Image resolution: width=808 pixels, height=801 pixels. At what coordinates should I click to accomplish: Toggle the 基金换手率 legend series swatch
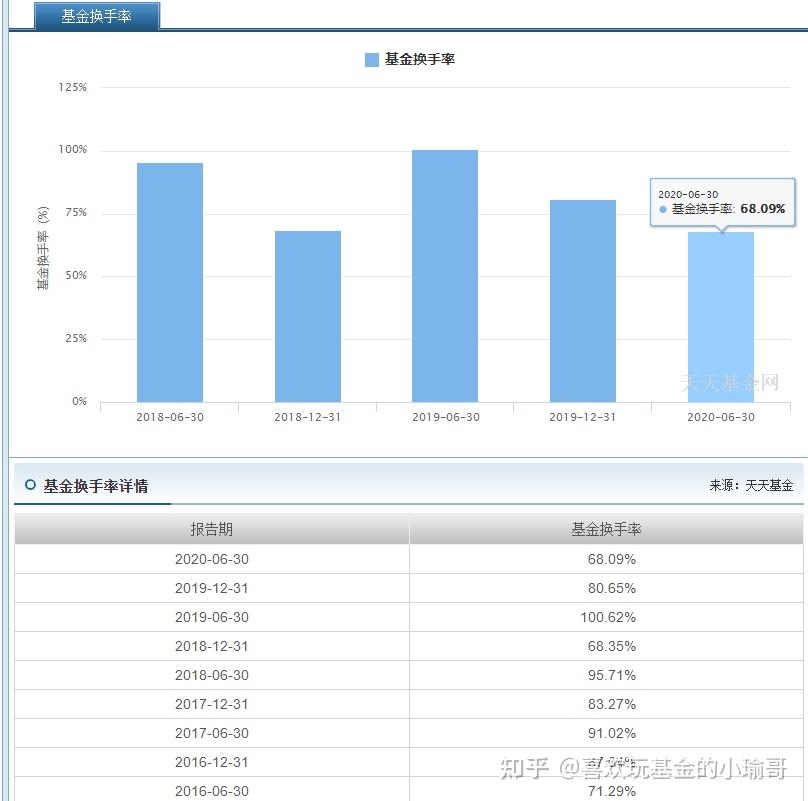pyautogui.click(x=372, y=60)
